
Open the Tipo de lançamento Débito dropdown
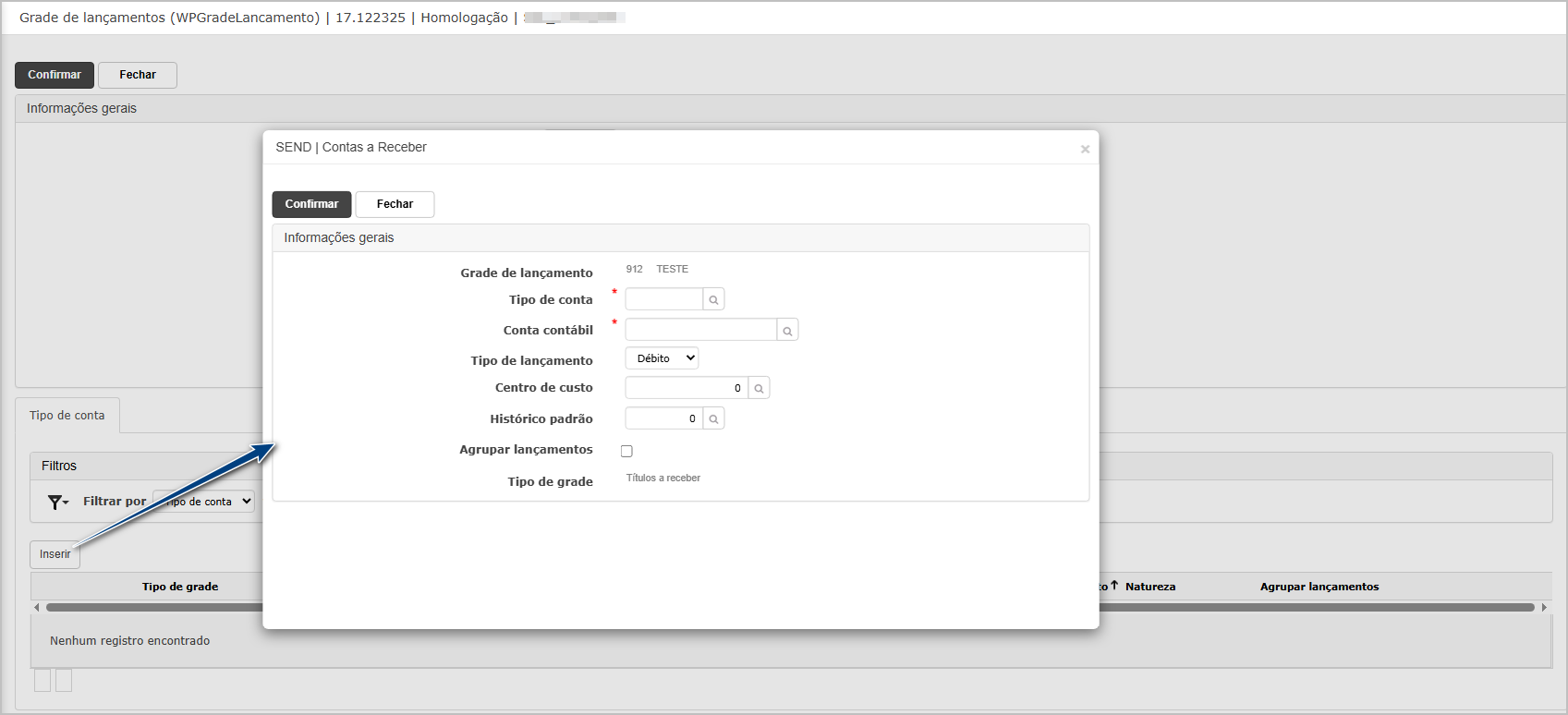click(662, 358)
